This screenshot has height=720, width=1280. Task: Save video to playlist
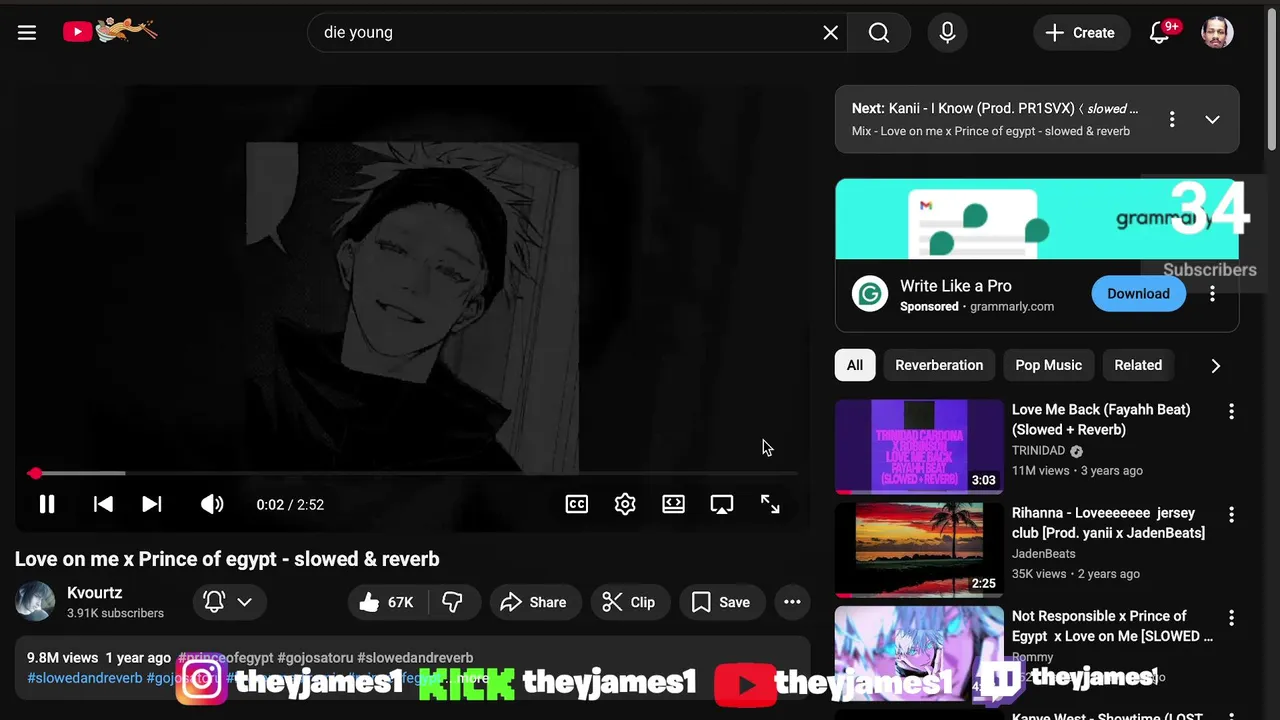coord(721,602)
